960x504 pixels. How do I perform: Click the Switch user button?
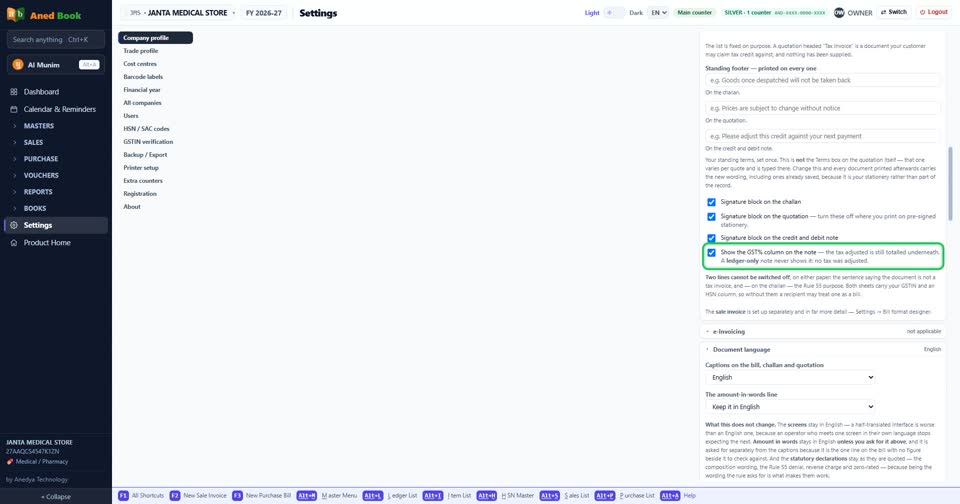pos(894,12)
